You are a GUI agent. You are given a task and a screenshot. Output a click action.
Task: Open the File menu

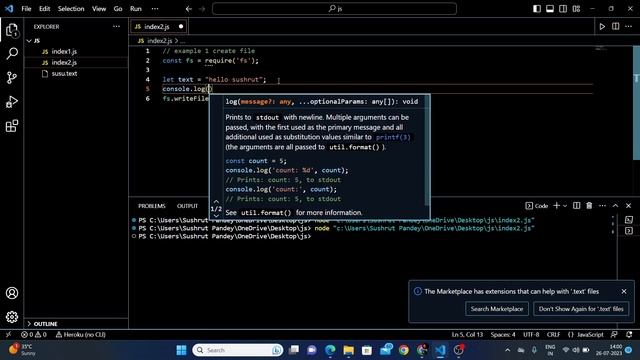coord(26,9)
